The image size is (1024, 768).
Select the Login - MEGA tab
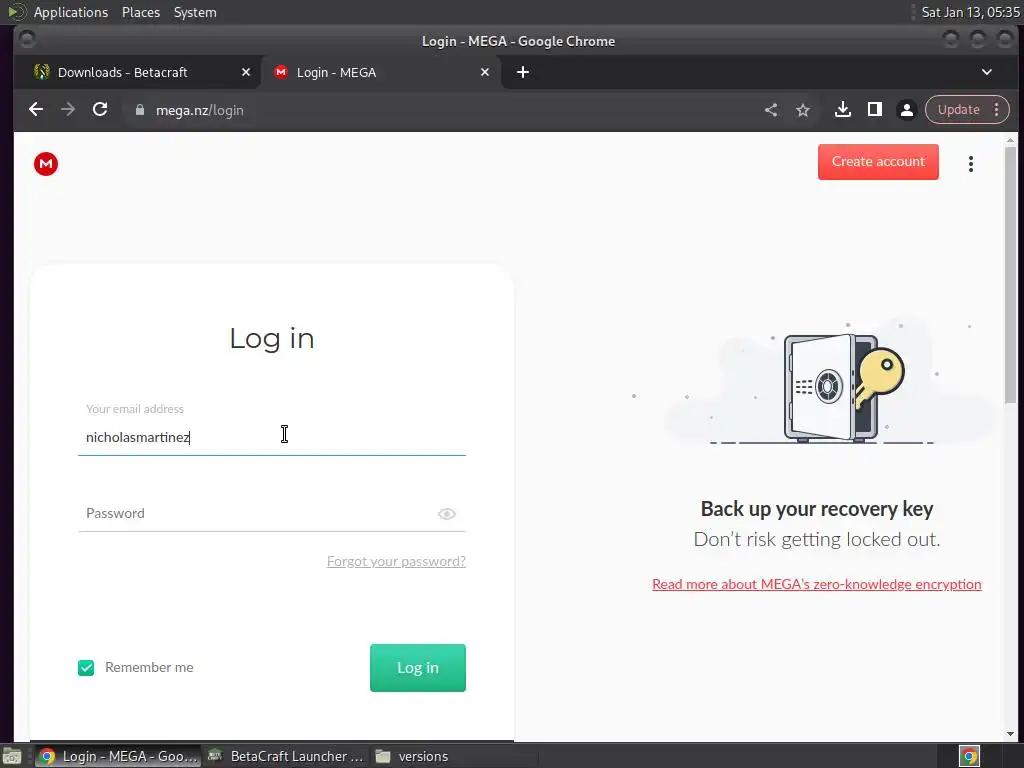click(381, 72)
